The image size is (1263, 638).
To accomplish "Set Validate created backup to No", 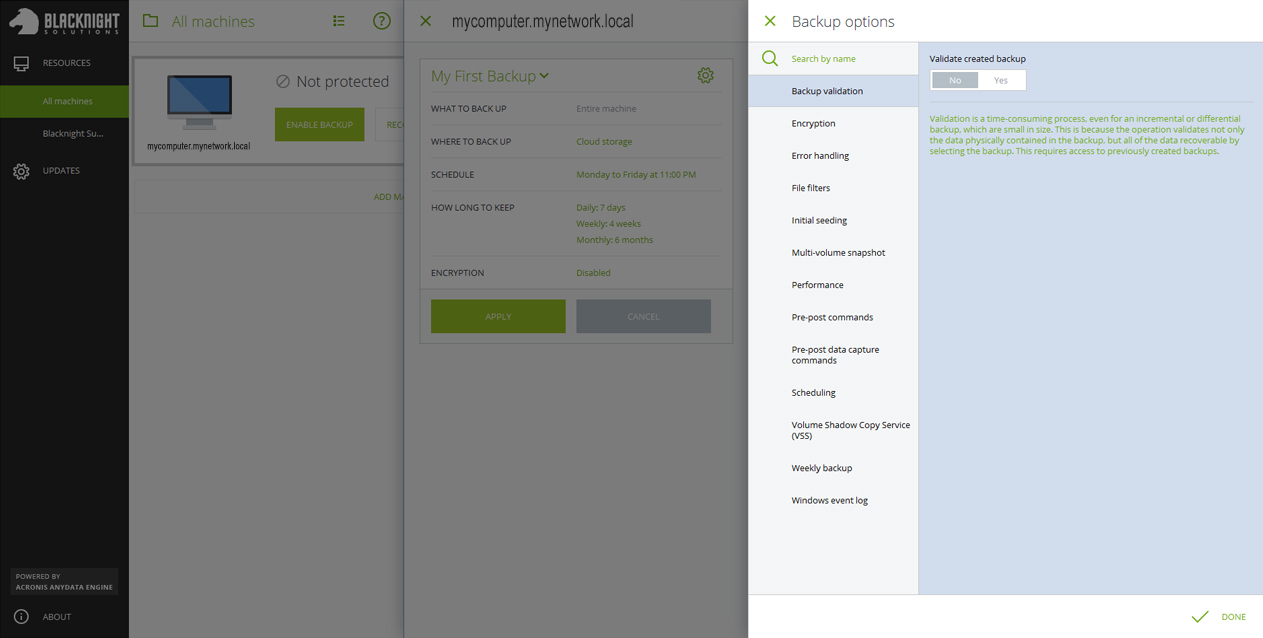I will tap(955, 80).
